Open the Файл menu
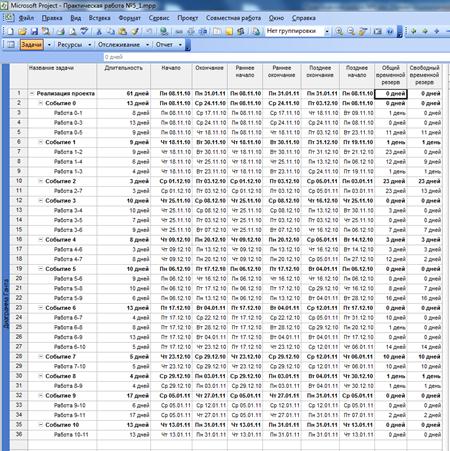 (26, 18)
